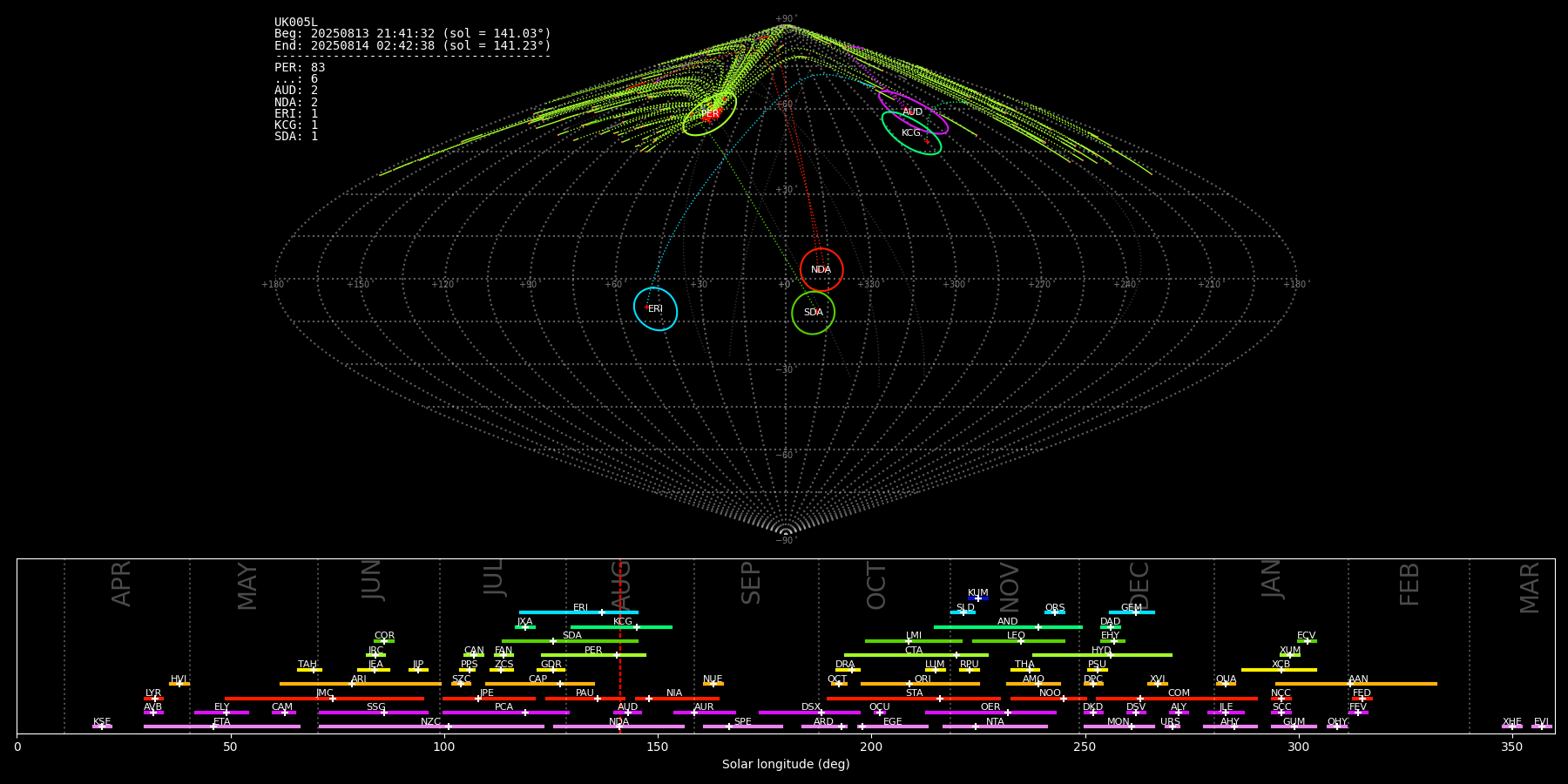Click the ETA shower bar in timeline
Viewport: 1568px width, 784px height.
[222, 727]
